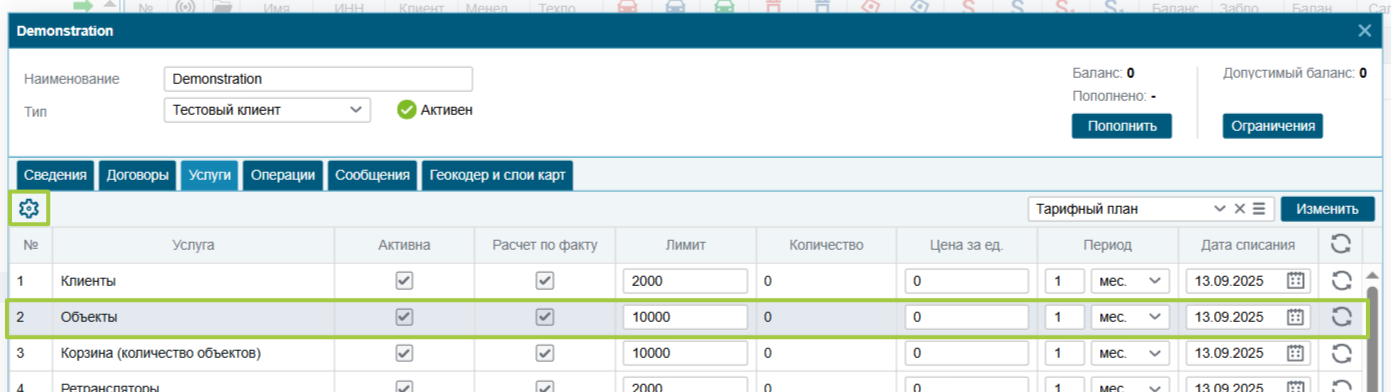Click the Ограничения button
This screenshot has height=392, width=1391.
point(1272,126)
